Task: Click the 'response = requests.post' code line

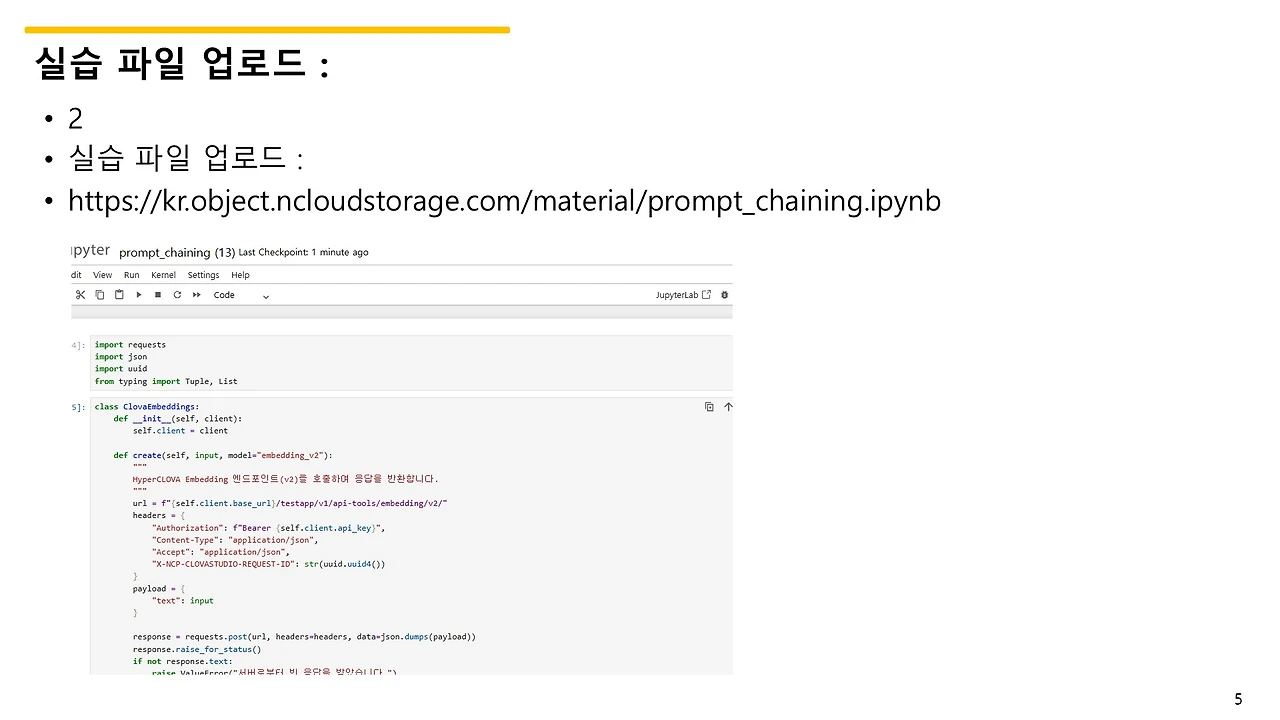Action: click(x=304, y=637)
